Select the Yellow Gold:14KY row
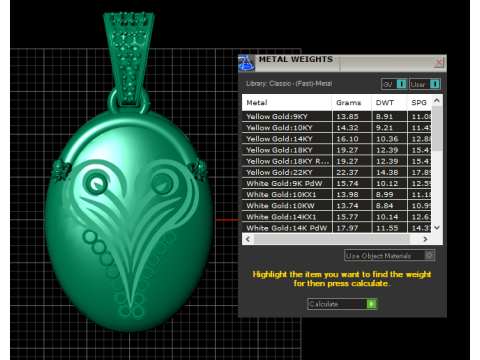The height and width of the screenshot is (360, 480). 337,139
